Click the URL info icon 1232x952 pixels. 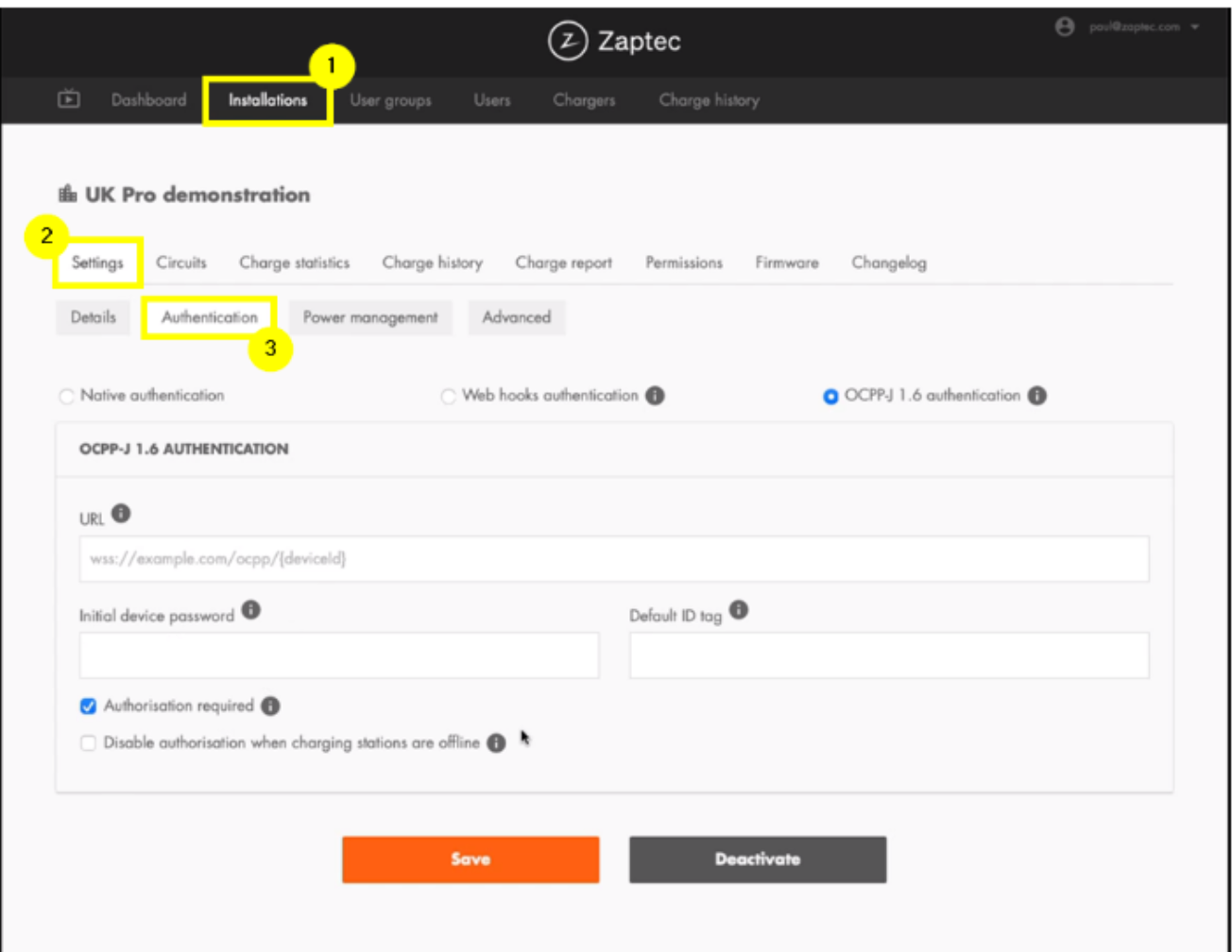(x=121, y=514)
